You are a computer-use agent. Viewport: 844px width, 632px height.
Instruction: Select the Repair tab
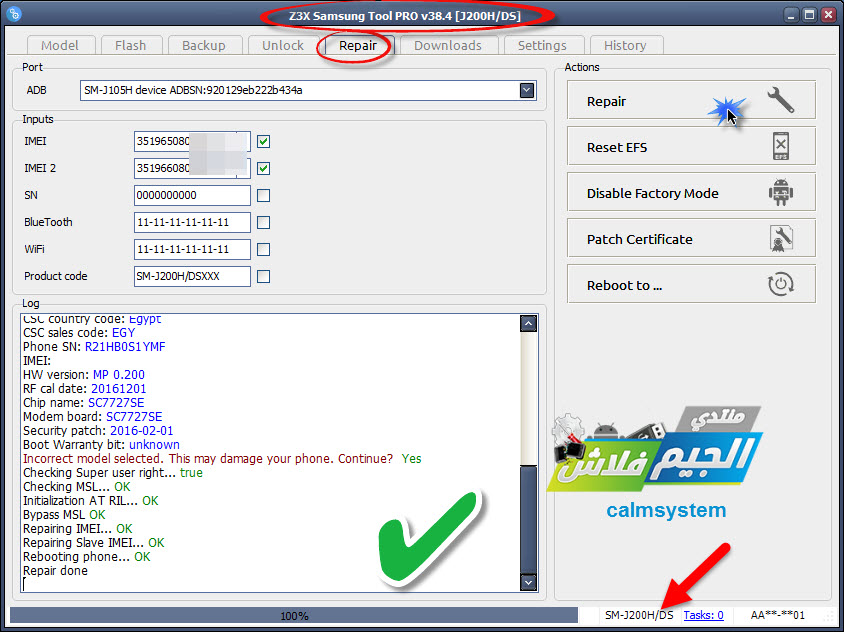358,46
